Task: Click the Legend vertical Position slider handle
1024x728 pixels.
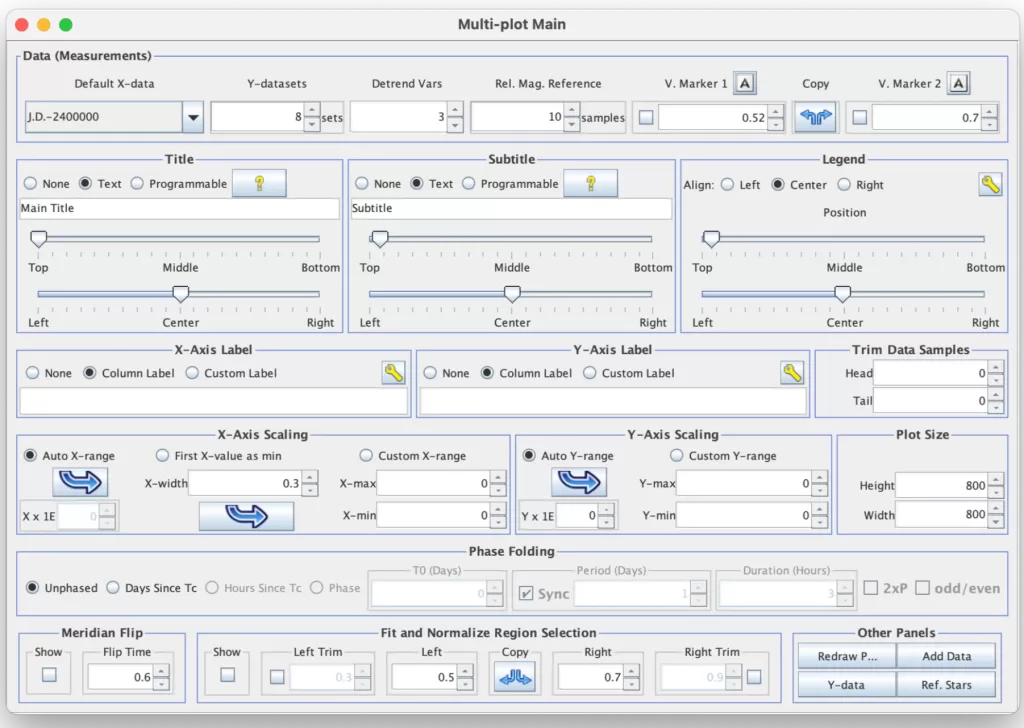Action: (x=711, y=239)
